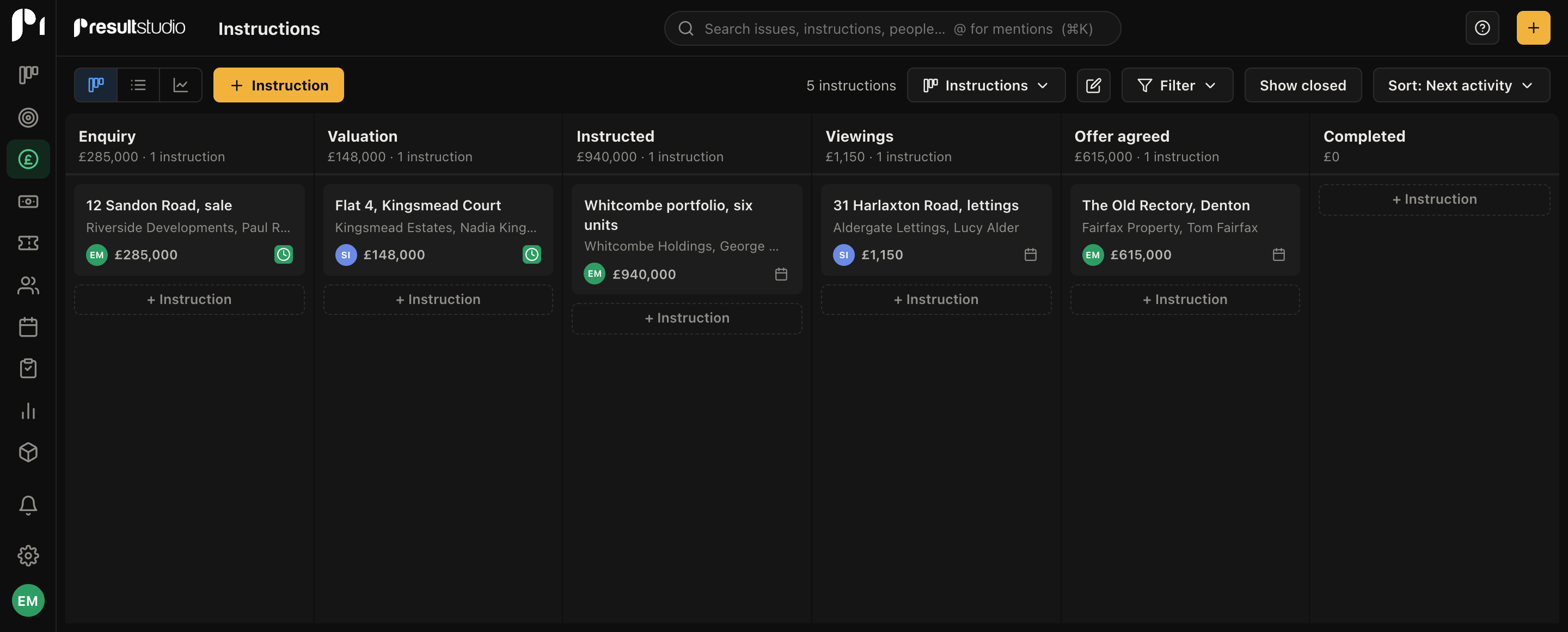1568x632 pixels.
Task: Open the notifications bell icon
Action: coord(28,506)
